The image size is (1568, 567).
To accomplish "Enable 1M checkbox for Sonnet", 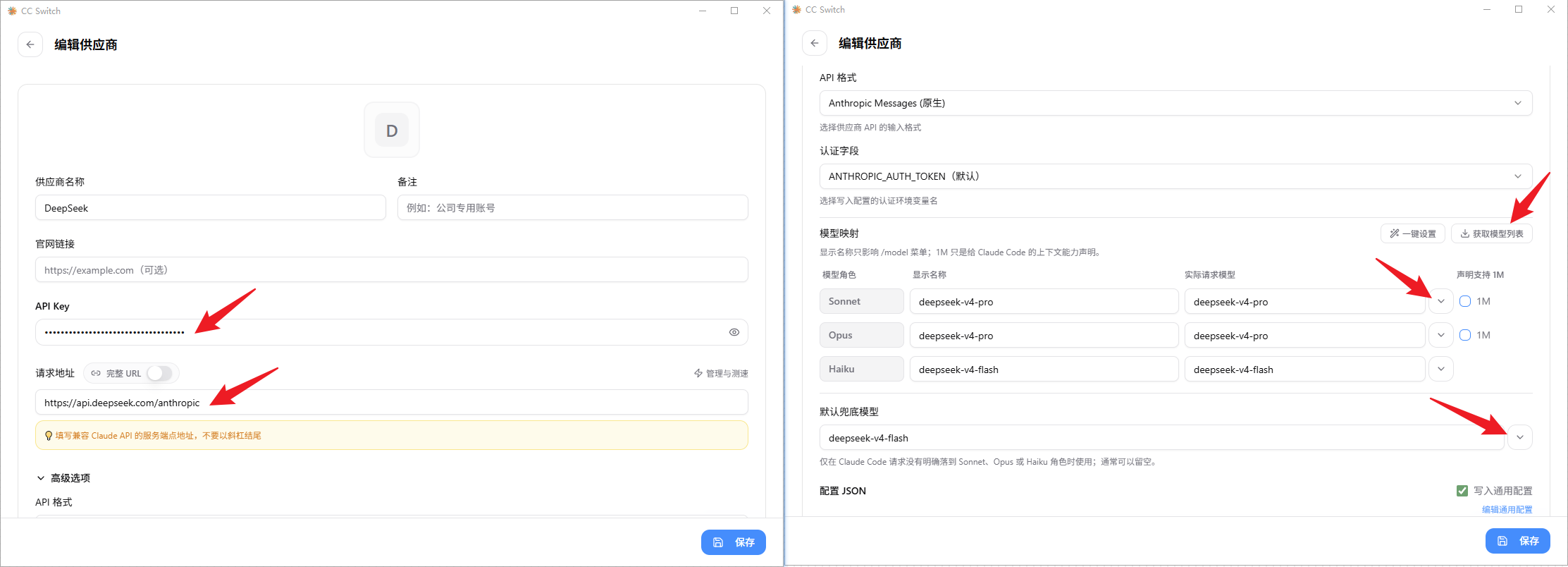I will pos(1465,301).
